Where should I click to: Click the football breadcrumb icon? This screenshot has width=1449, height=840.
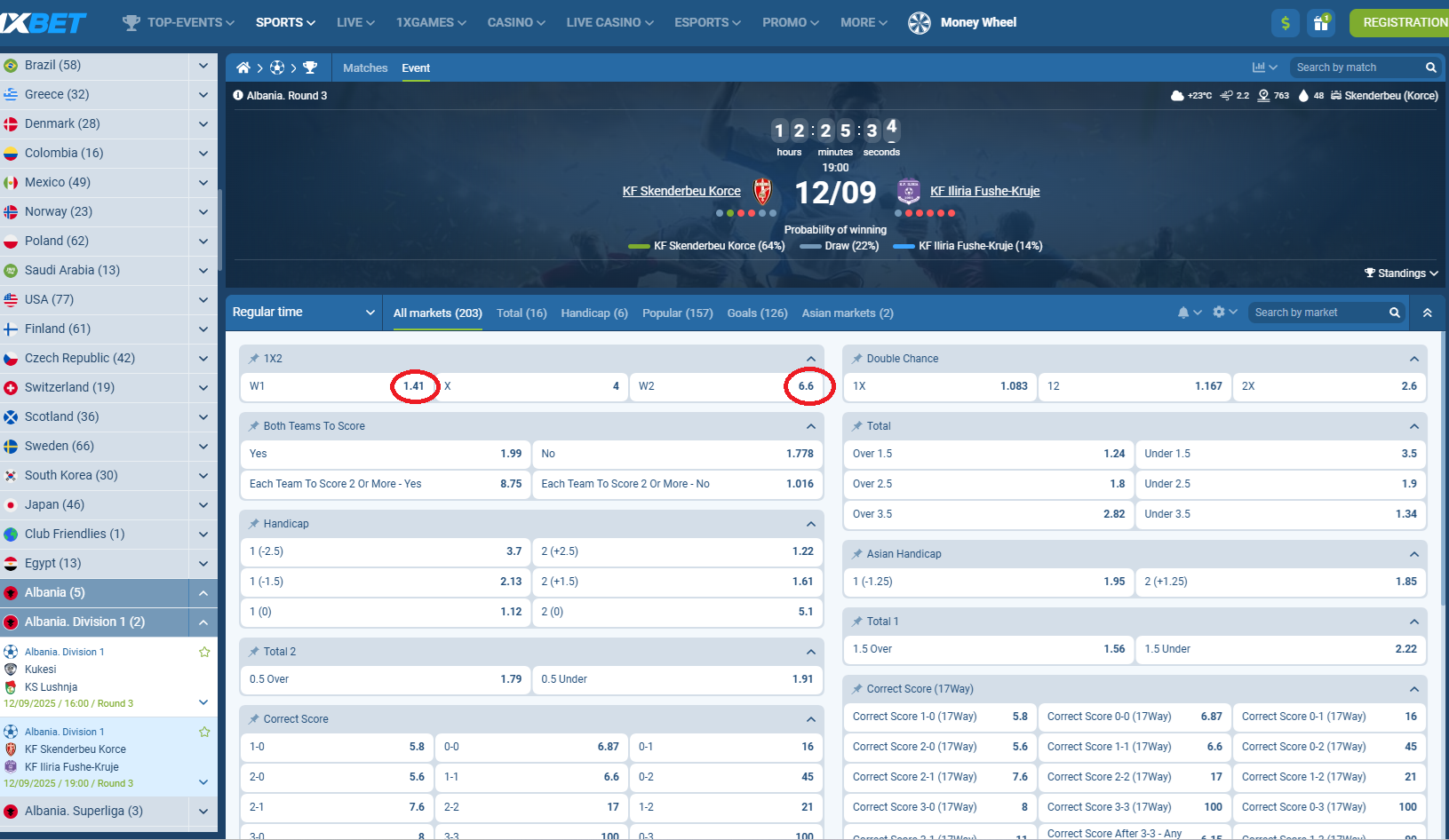pyautogui.click(x=277, y=67)
